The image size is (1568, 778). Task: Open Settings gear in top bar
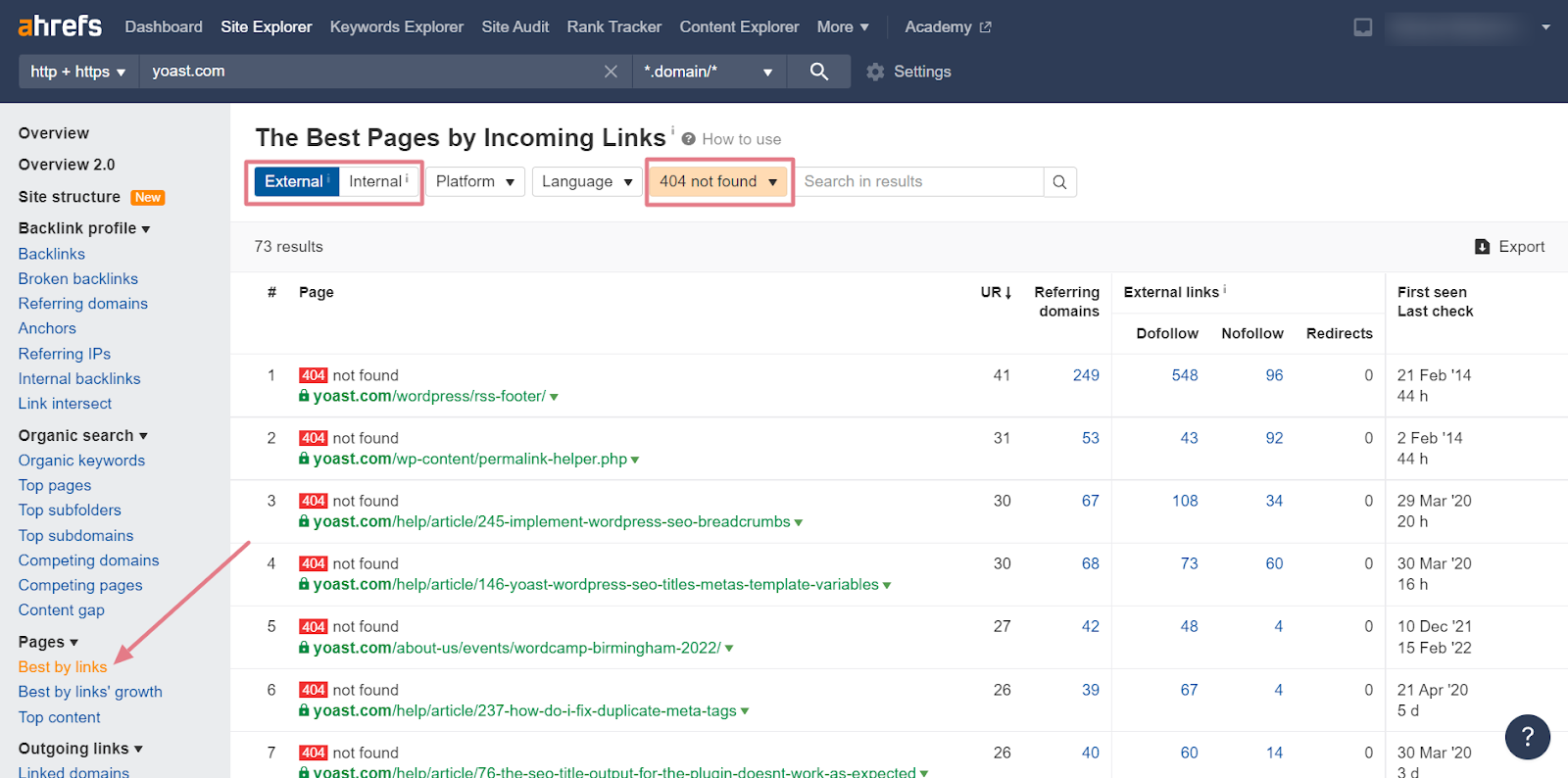908,72
